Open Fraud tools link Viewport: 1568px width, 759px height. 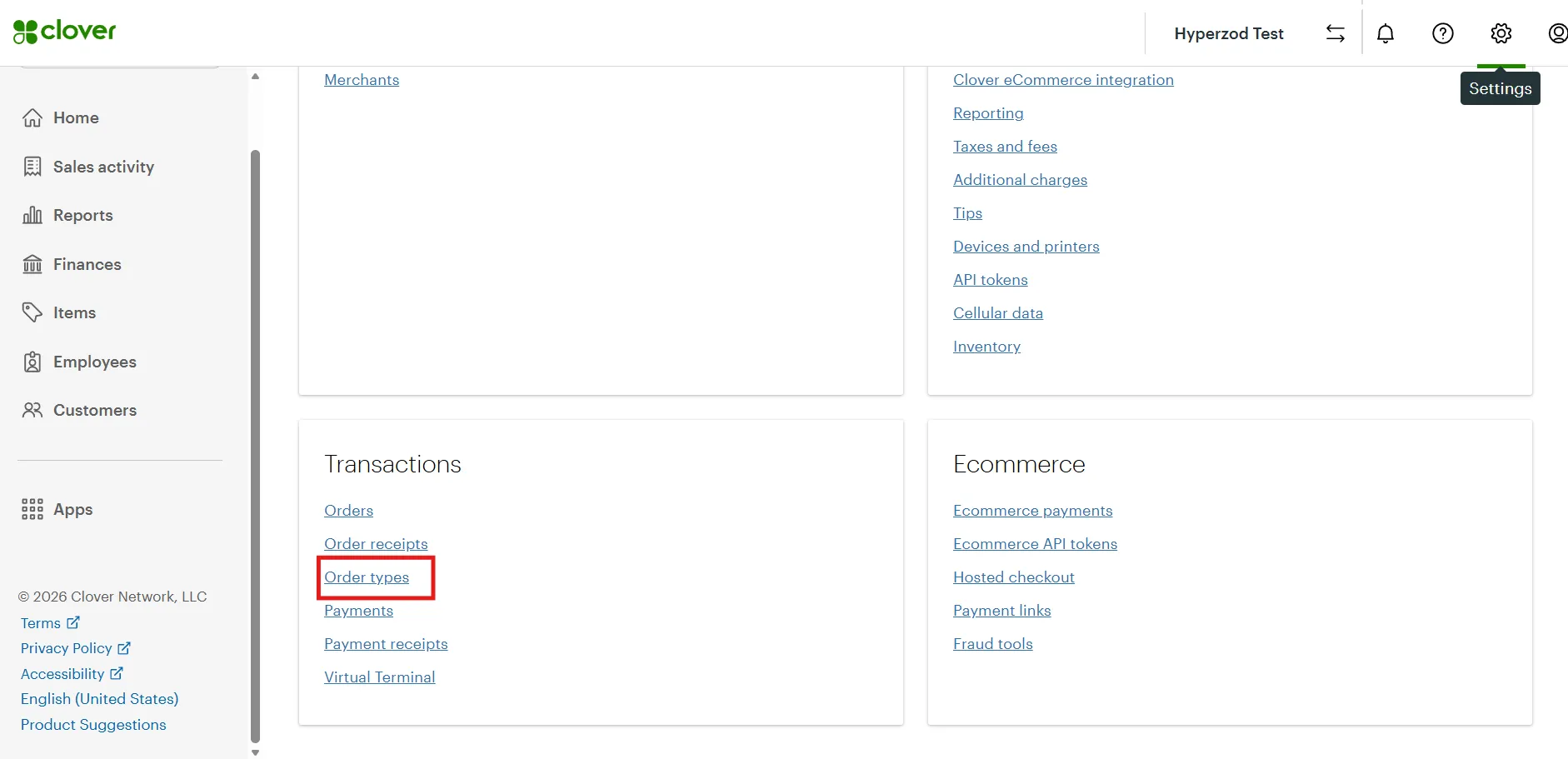click(993, 644)
